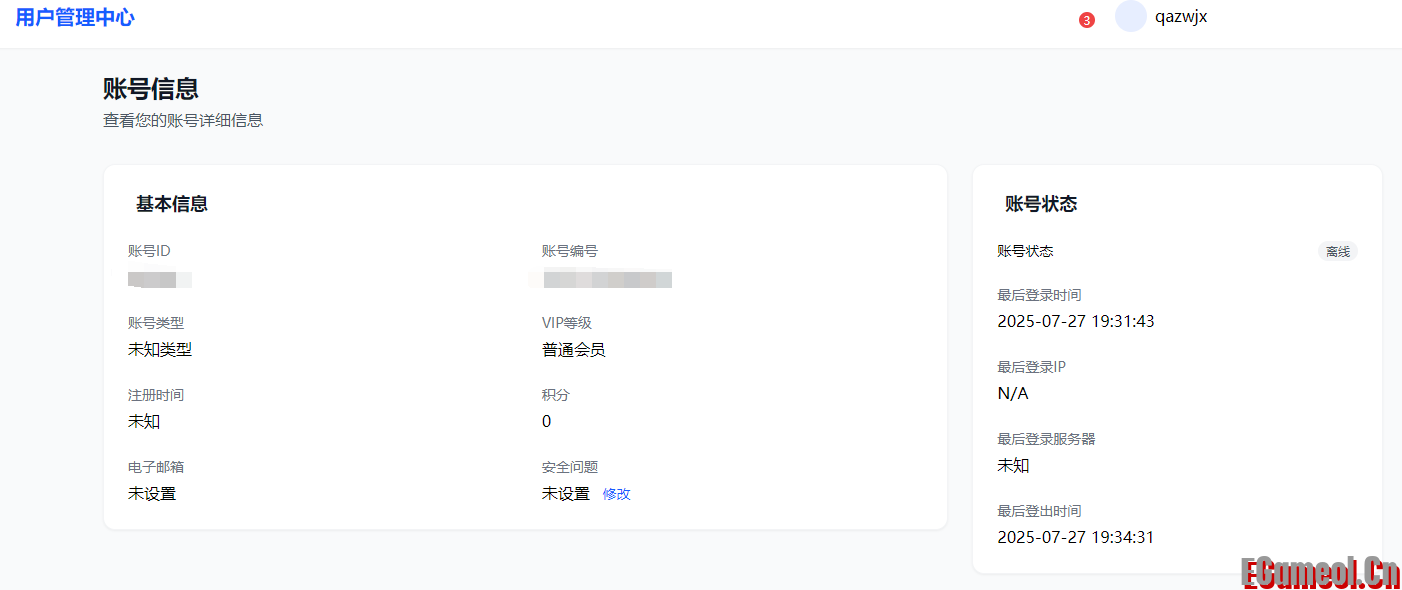Click the 积分 value showing 0

pos(546,421)
